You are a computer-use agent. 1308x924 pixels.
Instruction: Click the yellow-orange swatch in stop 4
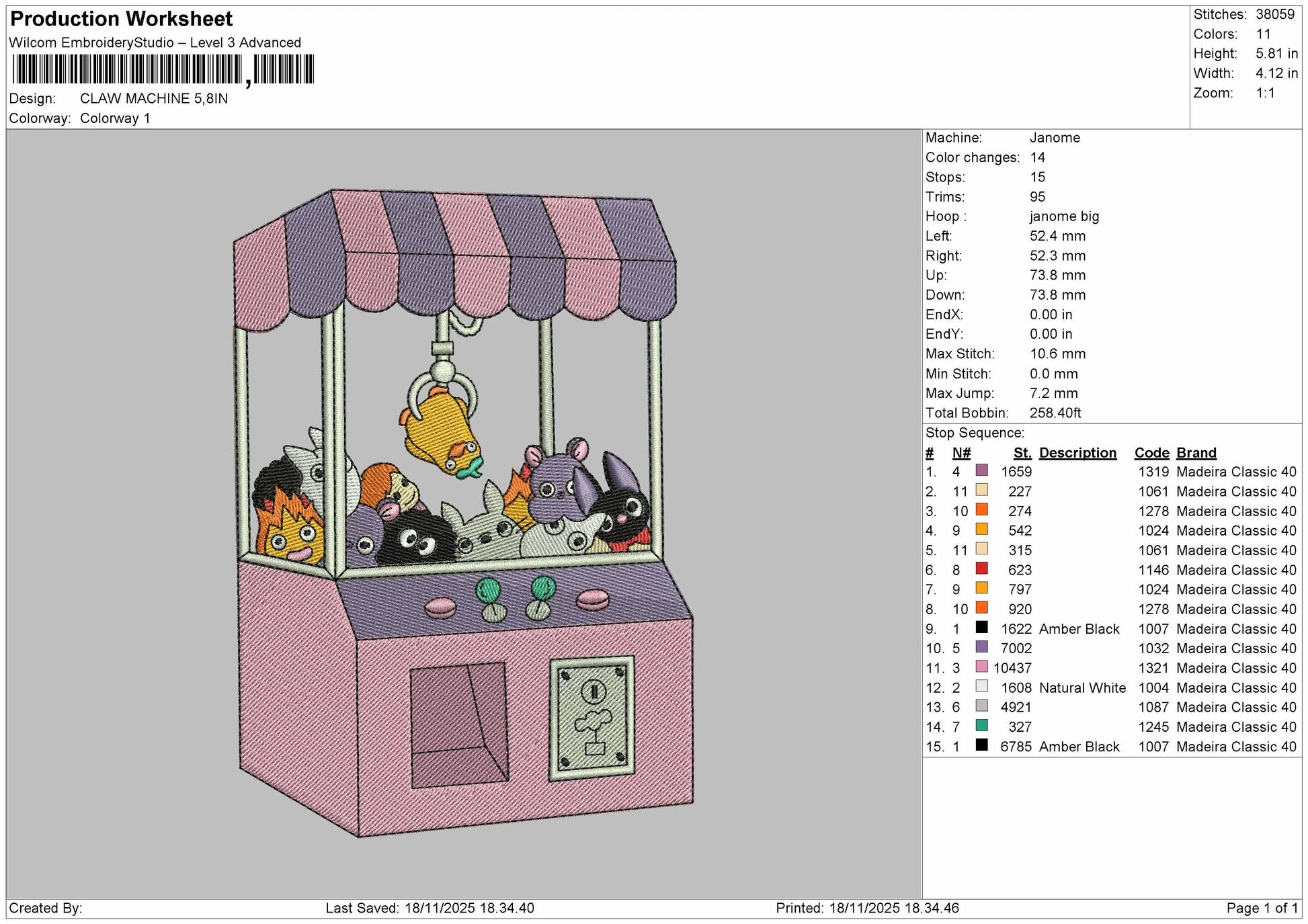click(x=981, y=530)
